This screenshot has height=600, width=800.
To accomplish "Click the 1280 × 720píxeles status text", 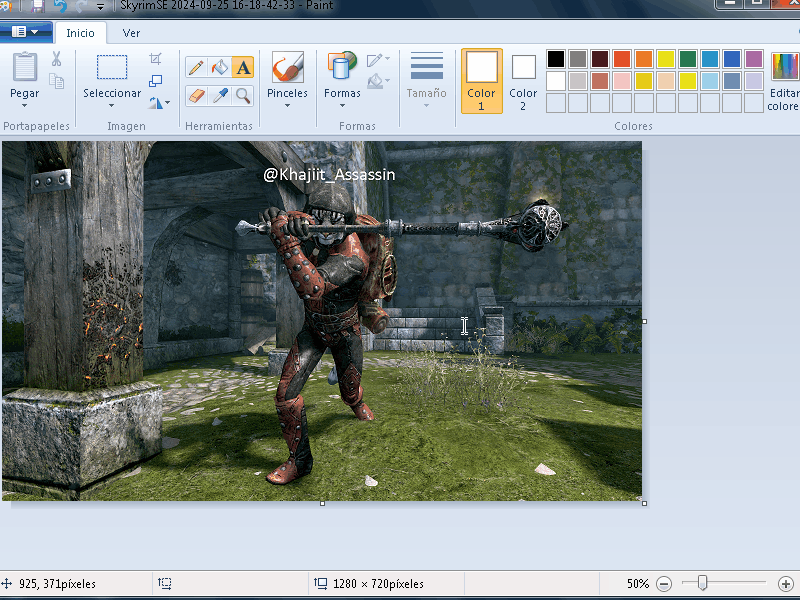I will click(378, 584).
